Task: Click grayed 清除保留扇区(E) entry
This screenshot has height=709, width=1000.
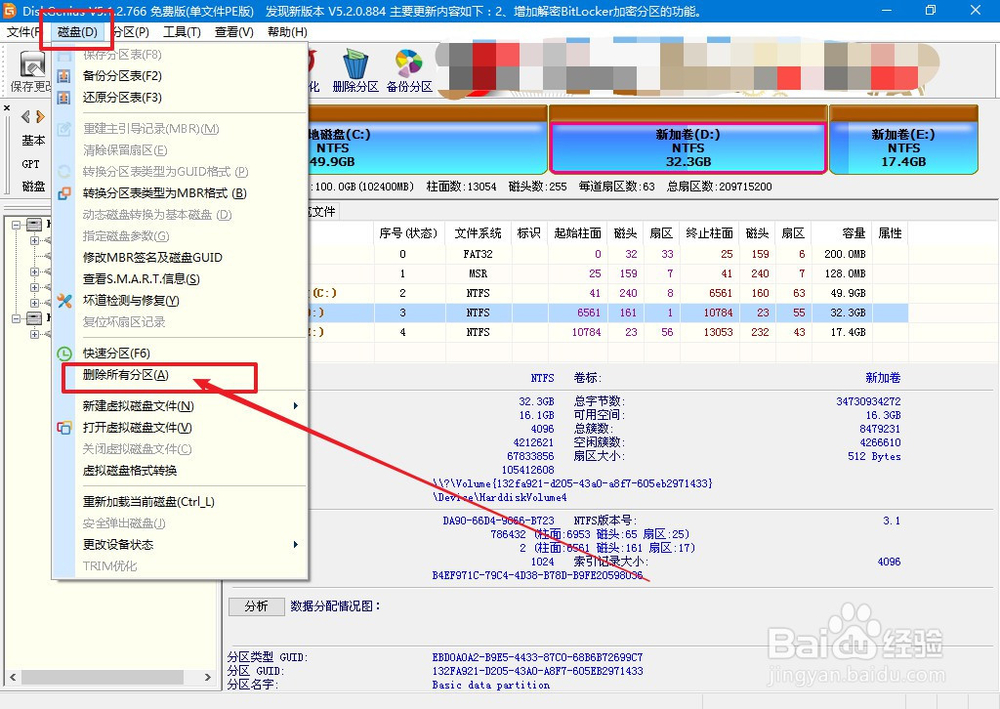Action: [x=125, y=150]
